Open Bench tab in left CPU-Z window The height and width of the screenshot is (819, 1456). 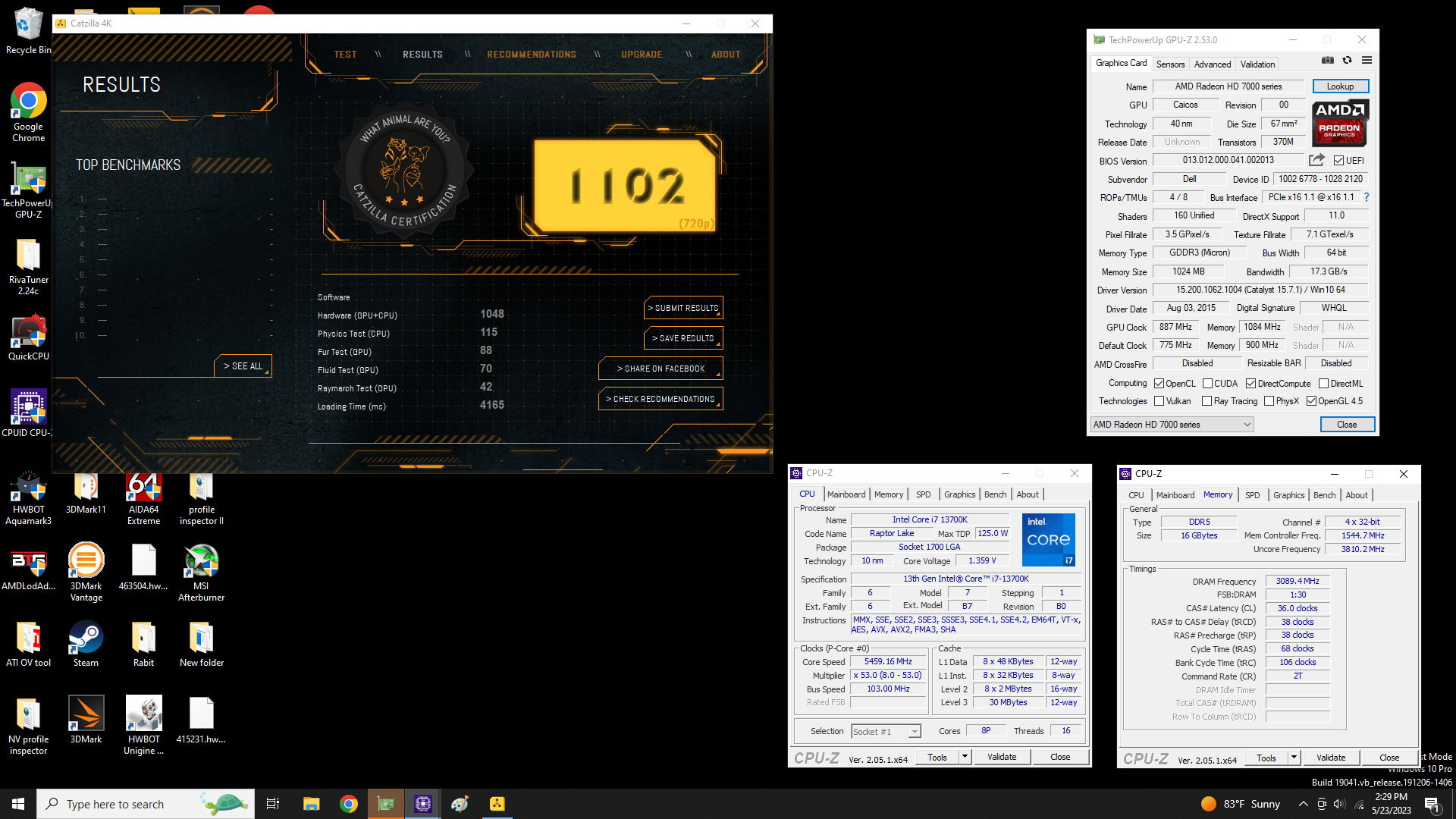pyautogui.click(x=995, y=494)
